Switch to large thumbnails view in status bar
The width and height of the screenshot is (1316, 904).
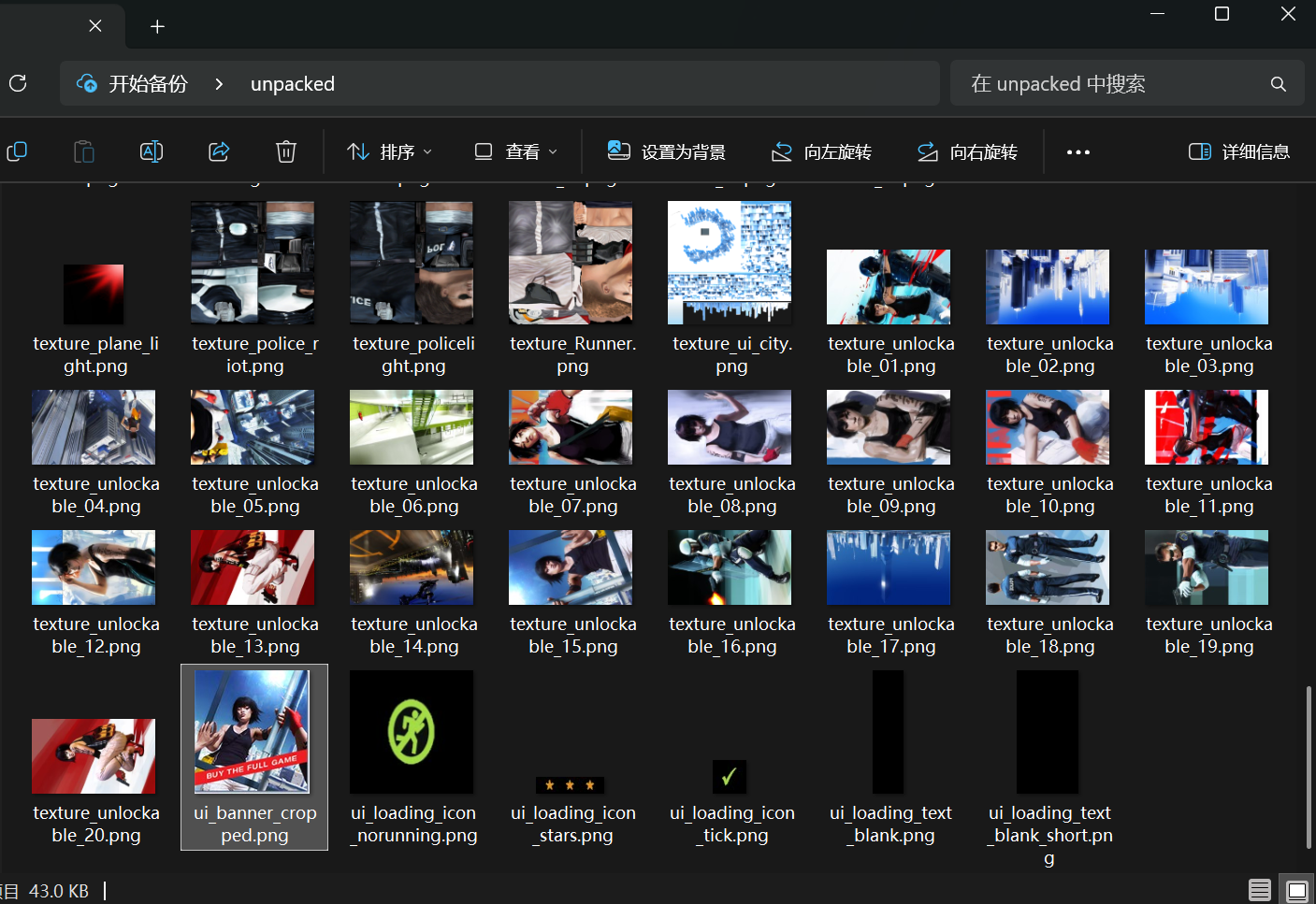click(x=1297, y=890)
